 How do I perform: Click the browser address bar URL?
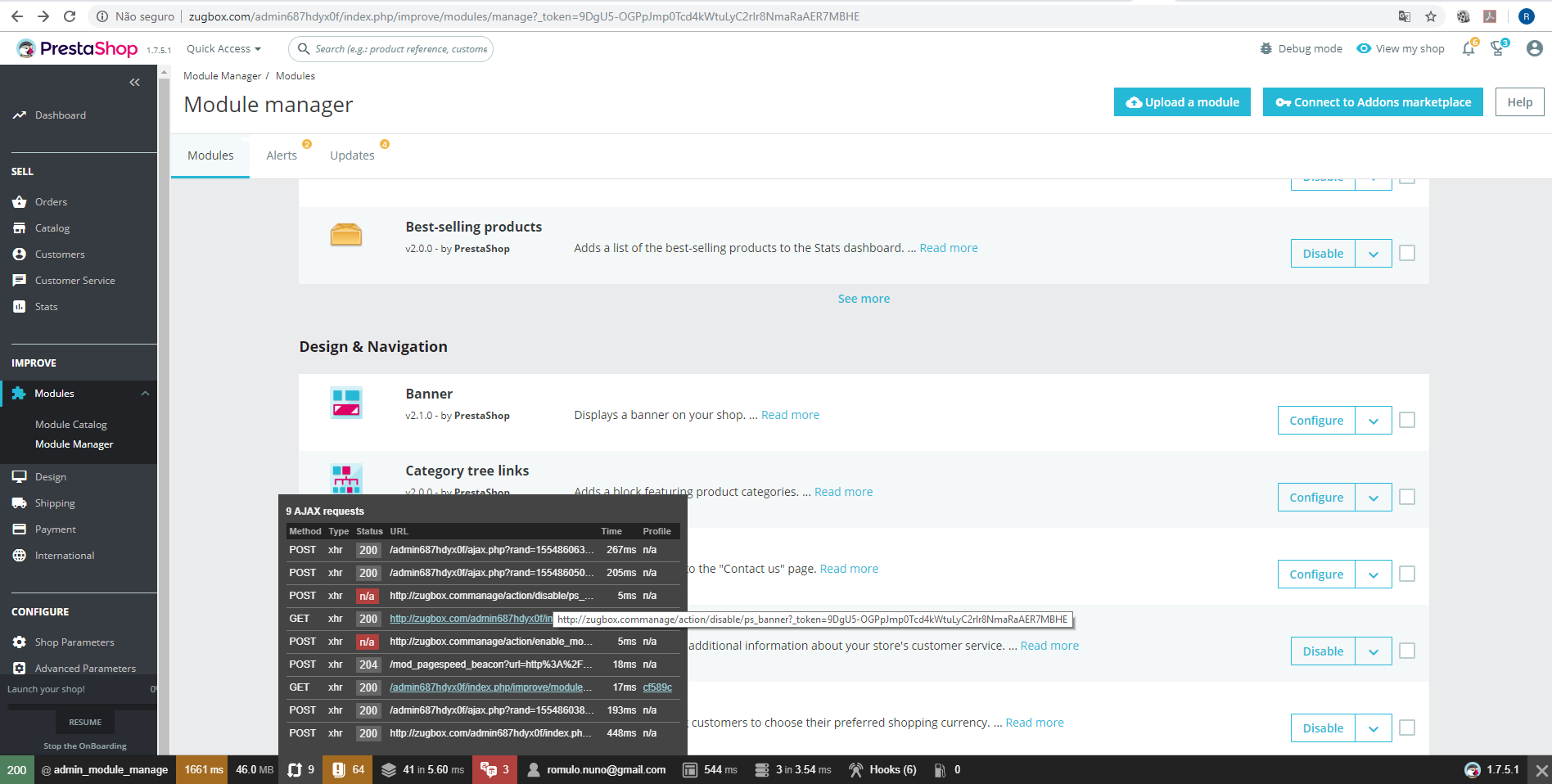(x=524, y=16)
